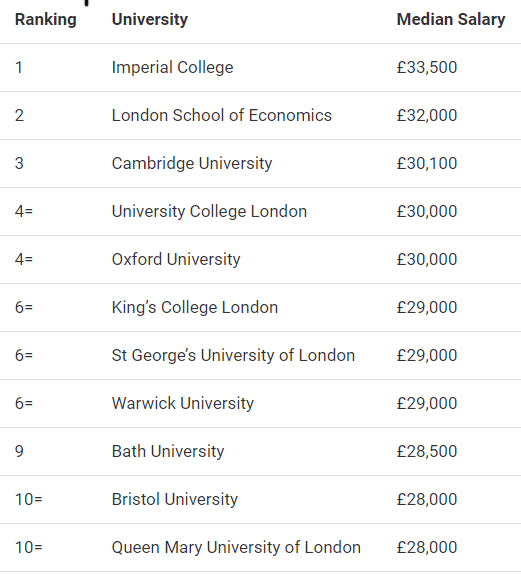Select Queen Mary University of London
Screen dimensions: 521x574
click(x=236, y=547)
